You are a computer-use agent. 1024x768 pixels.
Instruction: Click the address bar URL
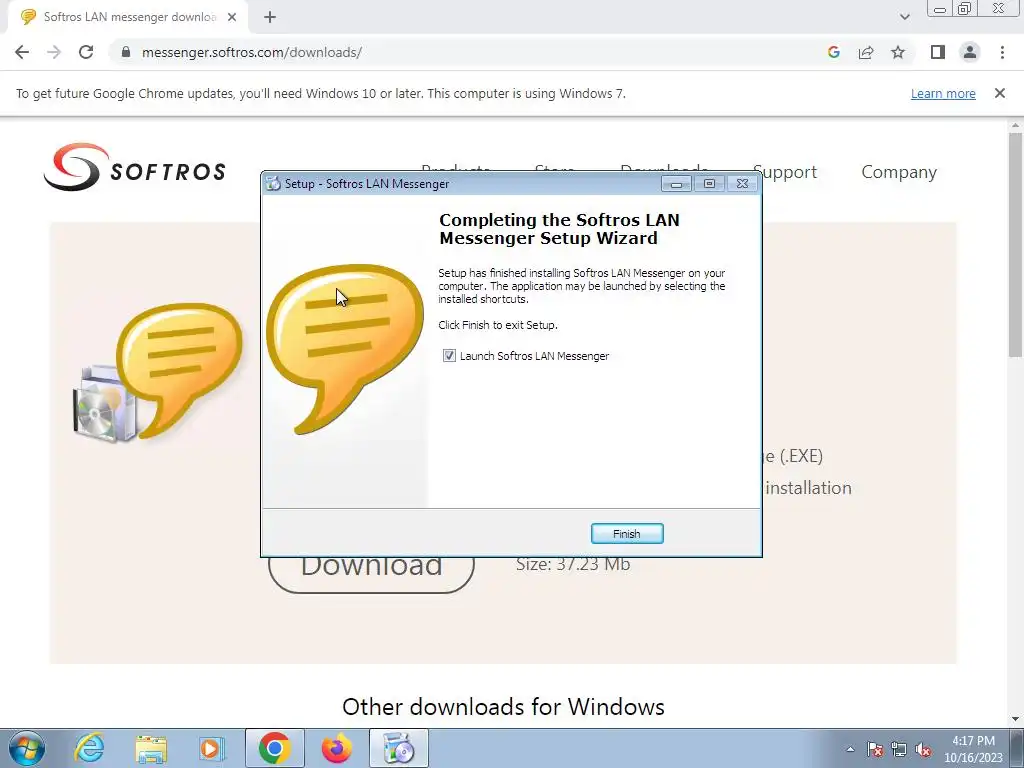(251, 52)
